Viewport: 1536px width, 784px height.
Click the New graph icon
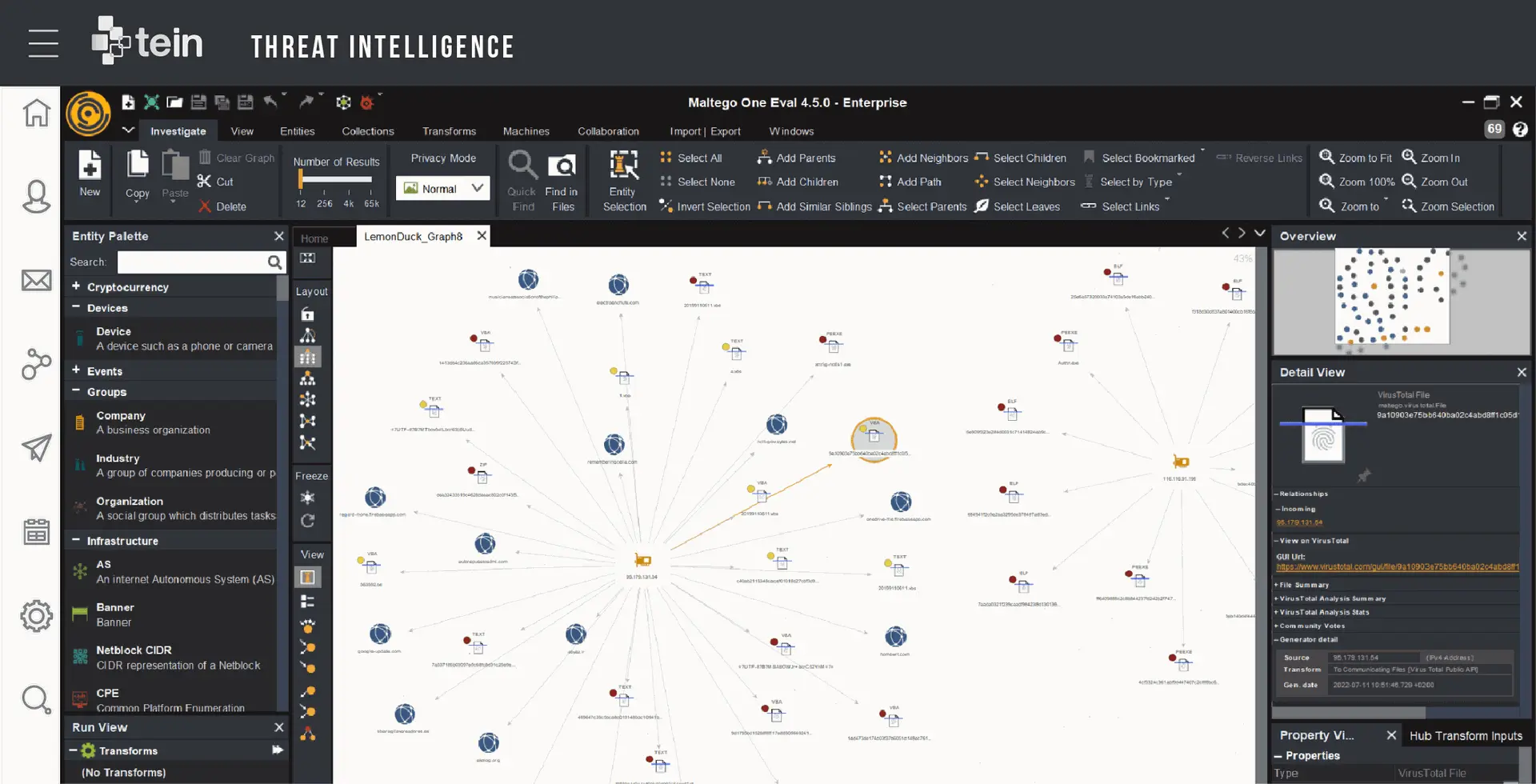coord(90,166)
